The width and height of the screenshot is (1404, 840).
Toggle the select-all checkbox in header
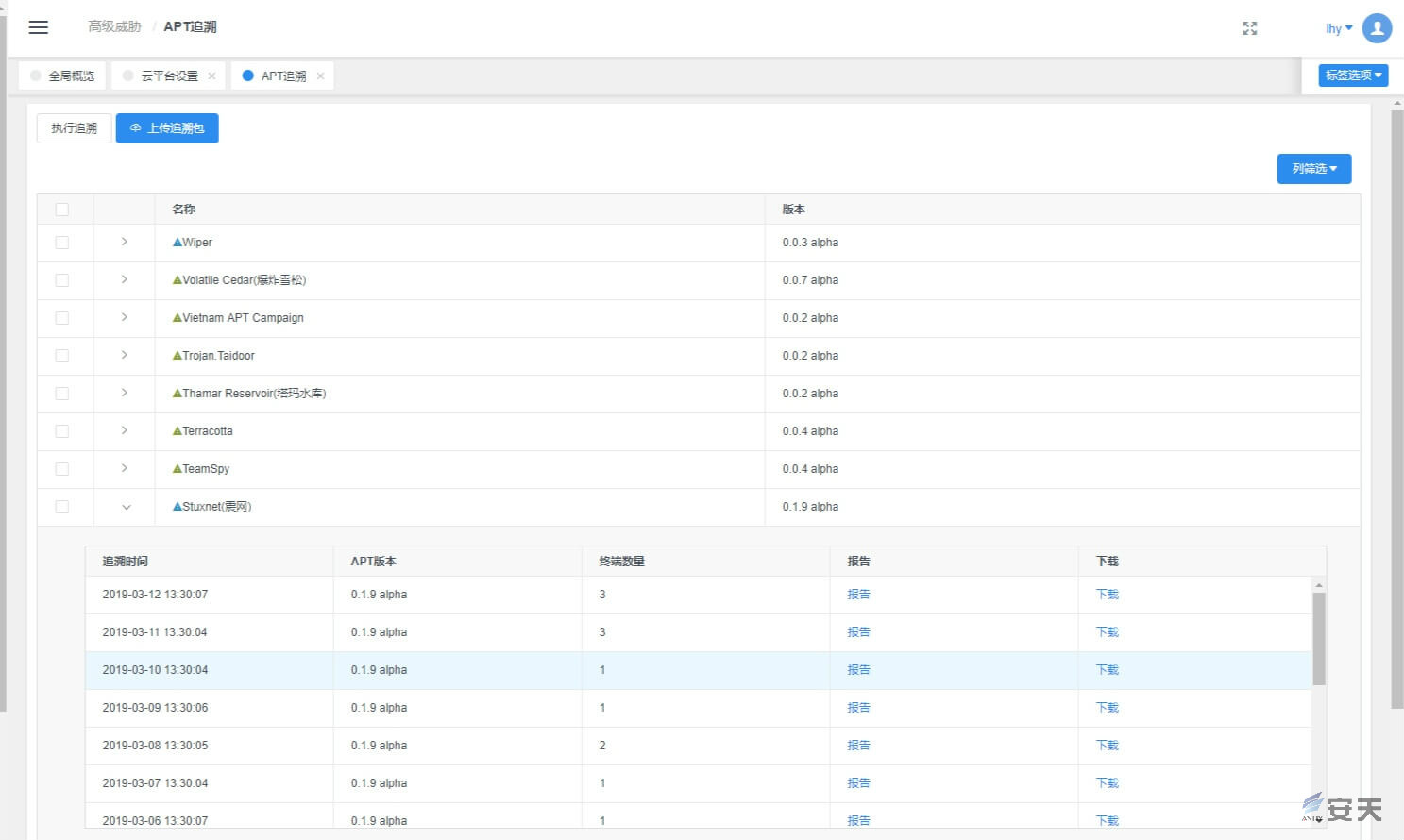click(62, 210)
